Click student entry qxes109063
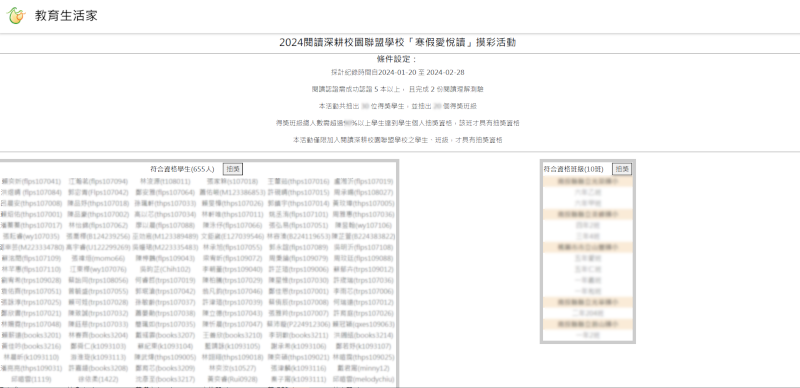Viewport: 800px width, 388px height. point(363,324)
